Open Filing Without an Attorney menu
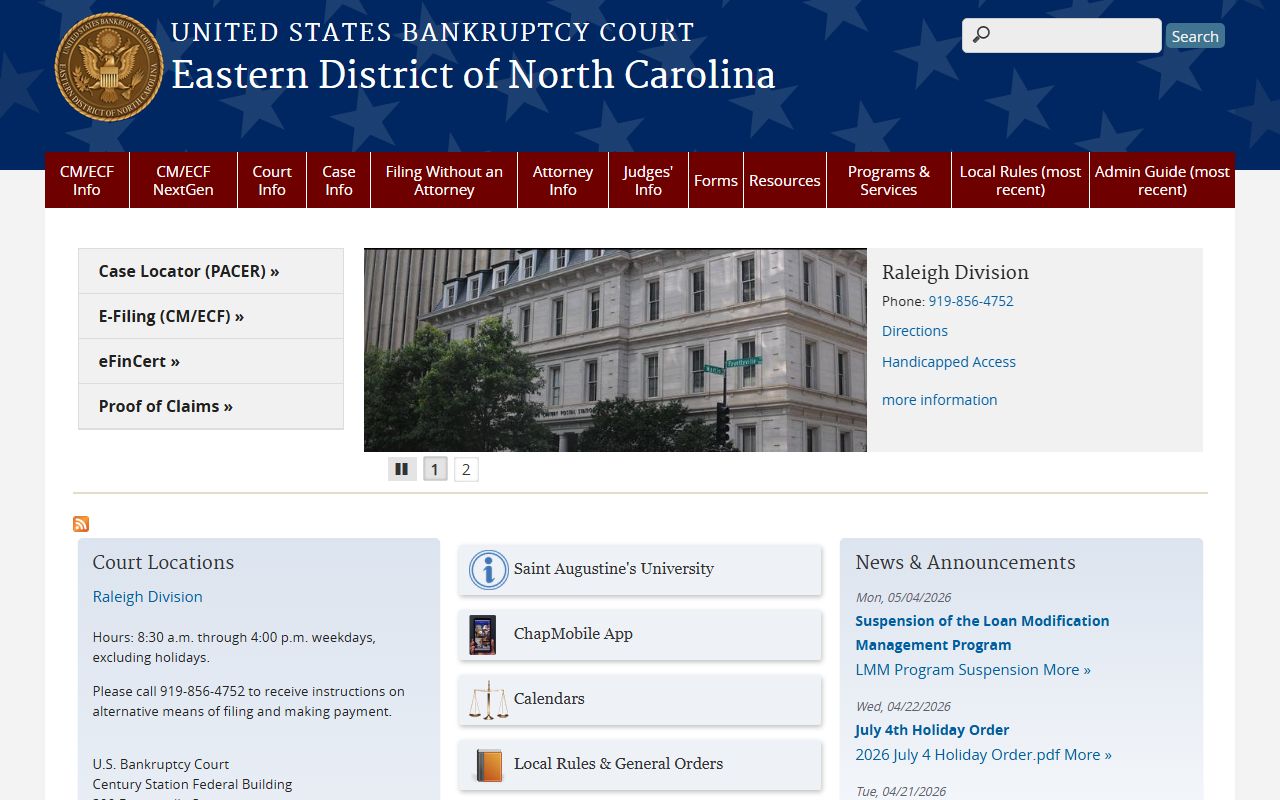 click(444, 180)
